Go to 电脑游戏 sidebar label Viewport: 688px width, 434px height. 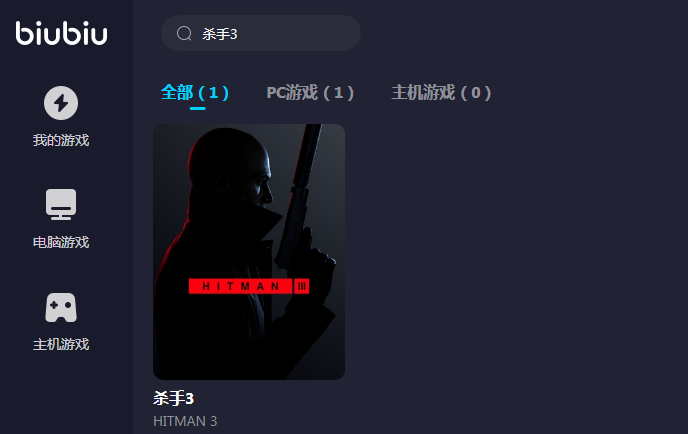(61, 242)
